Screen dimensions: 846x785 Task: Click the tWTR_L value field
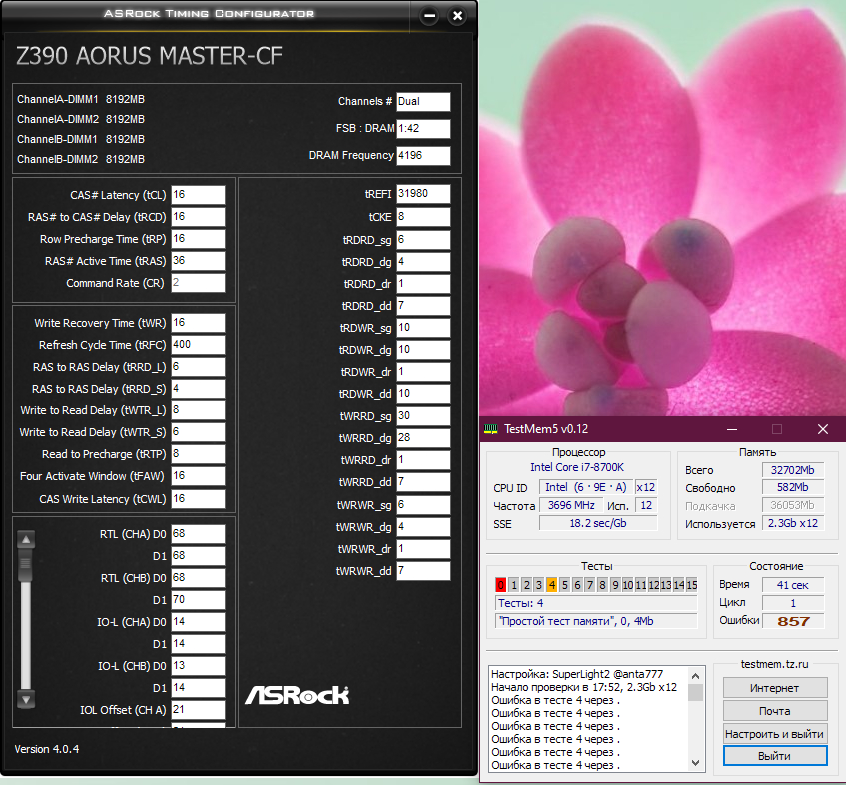198,410
